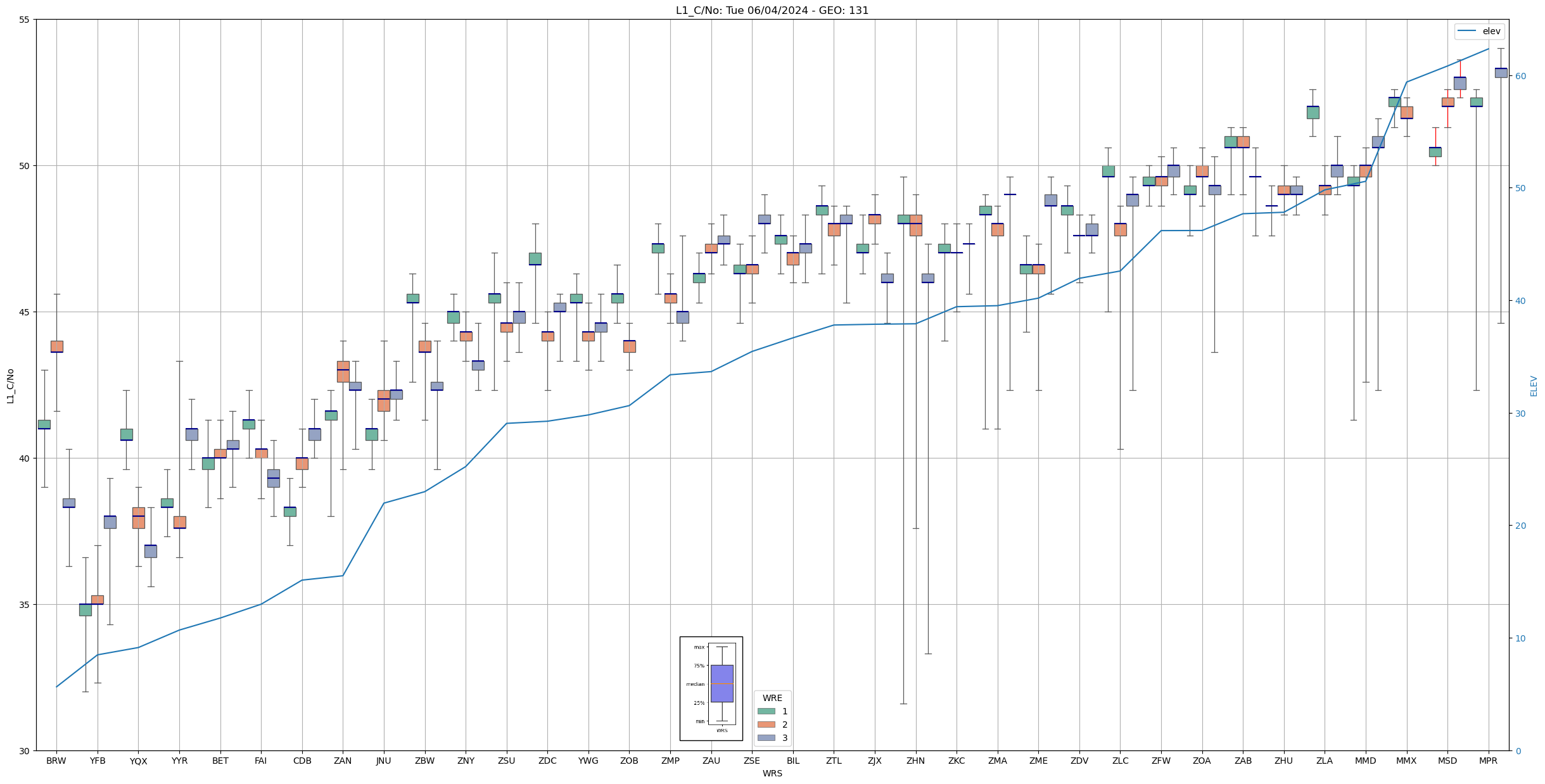The width and height of the screenshot is (1545, 784).
Task: Click the 'BRW' x-axis label
Action: click(x=56, y=761)
